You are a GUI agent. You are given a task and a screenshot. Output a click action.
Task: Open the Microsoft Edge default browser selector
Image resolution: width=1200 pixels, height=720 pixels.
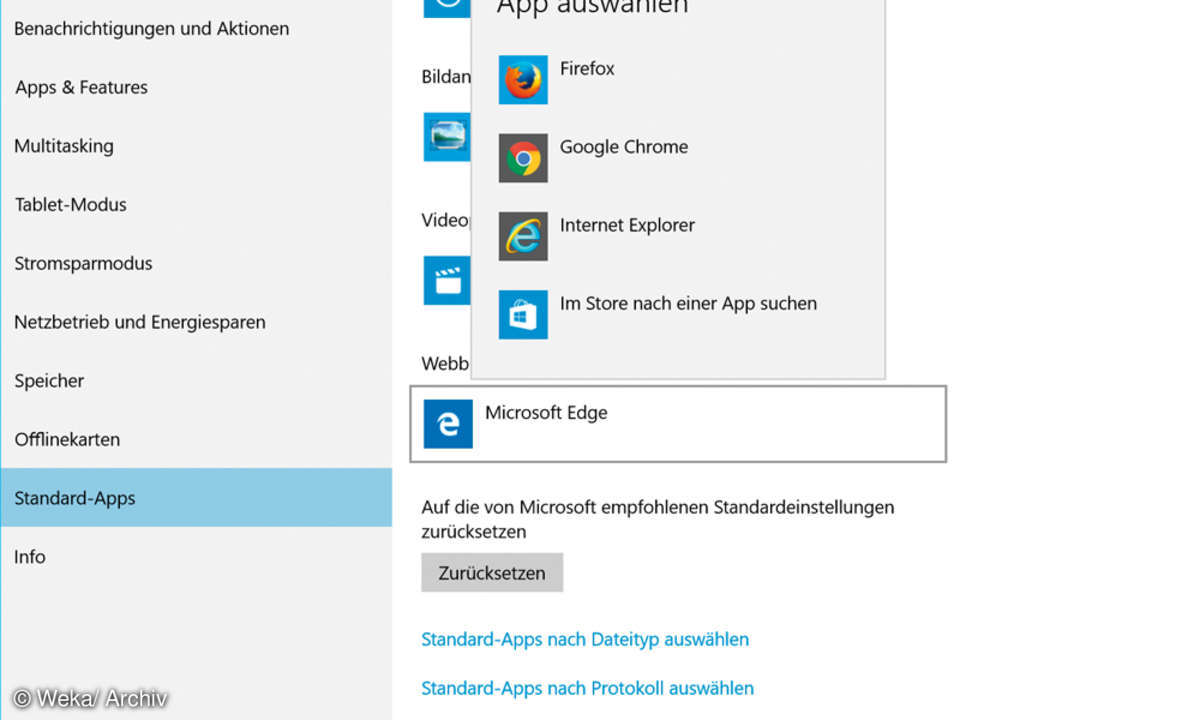[x=678, y=424]
